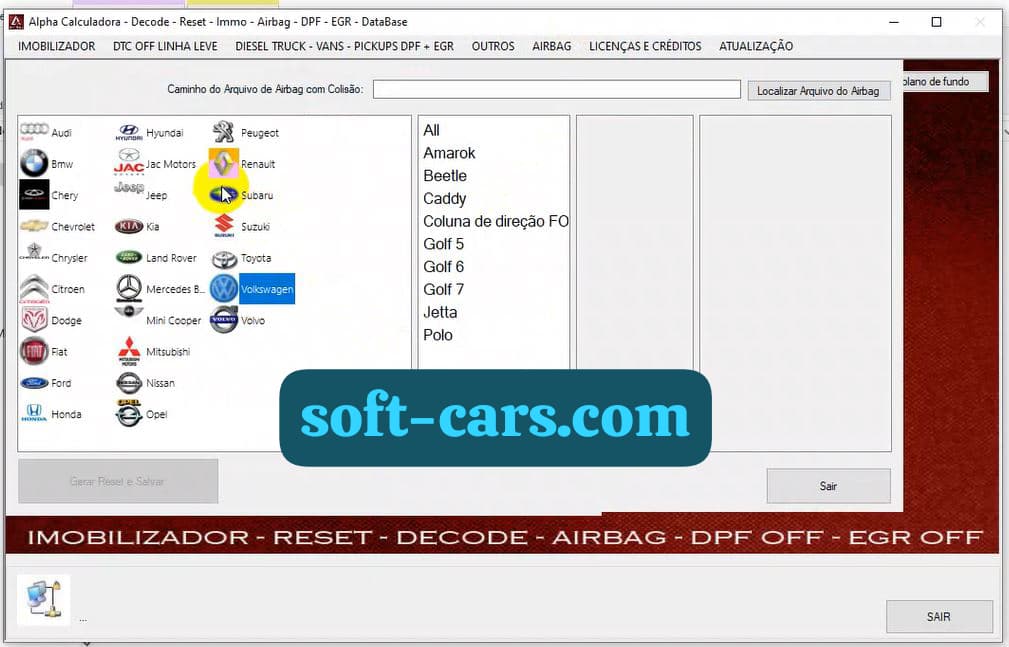Click the network connection icon at bottom
The width and height of the screenshot is (1009, 647).
(x=44, y=599)
